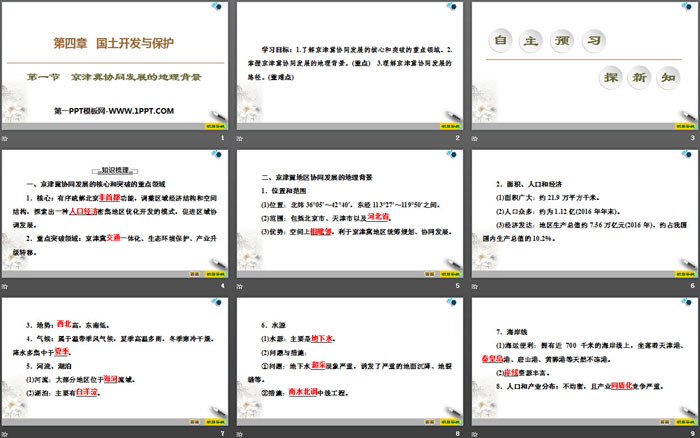Image resolution: width=700 pixels, height=438 pixels.
Task: Select slide 9 about 海岸线
Action: tap(585, 361)
